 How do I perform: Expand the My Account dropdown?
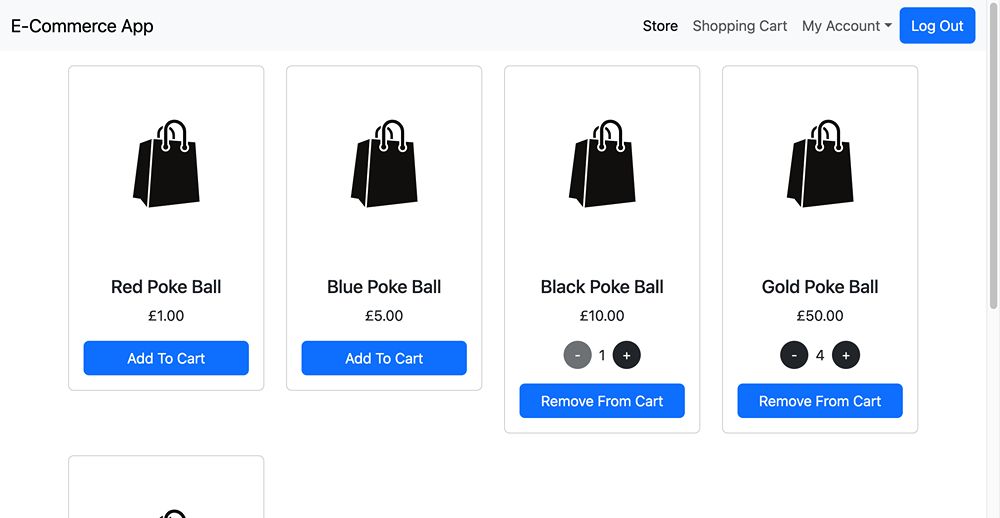pos(846,26)
